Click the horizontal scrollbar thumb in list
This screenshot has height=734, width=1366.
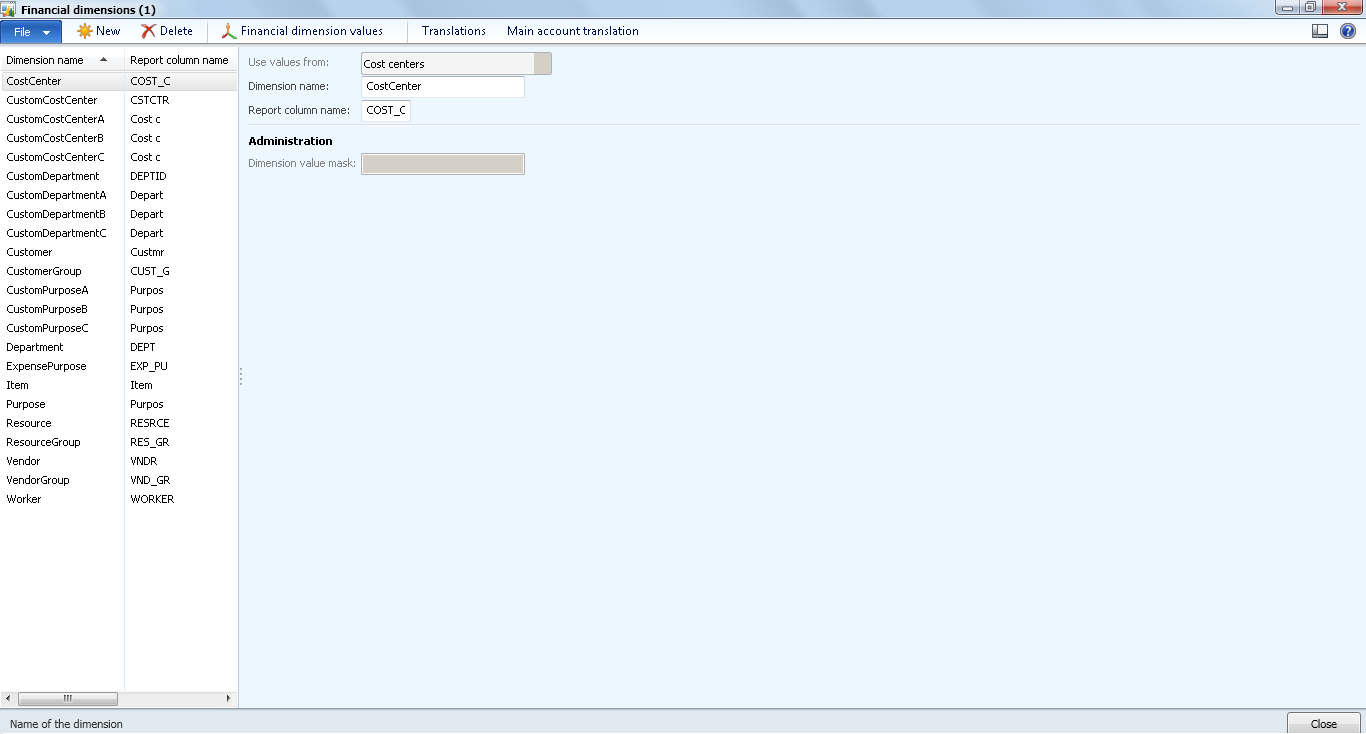click(68, 698)
